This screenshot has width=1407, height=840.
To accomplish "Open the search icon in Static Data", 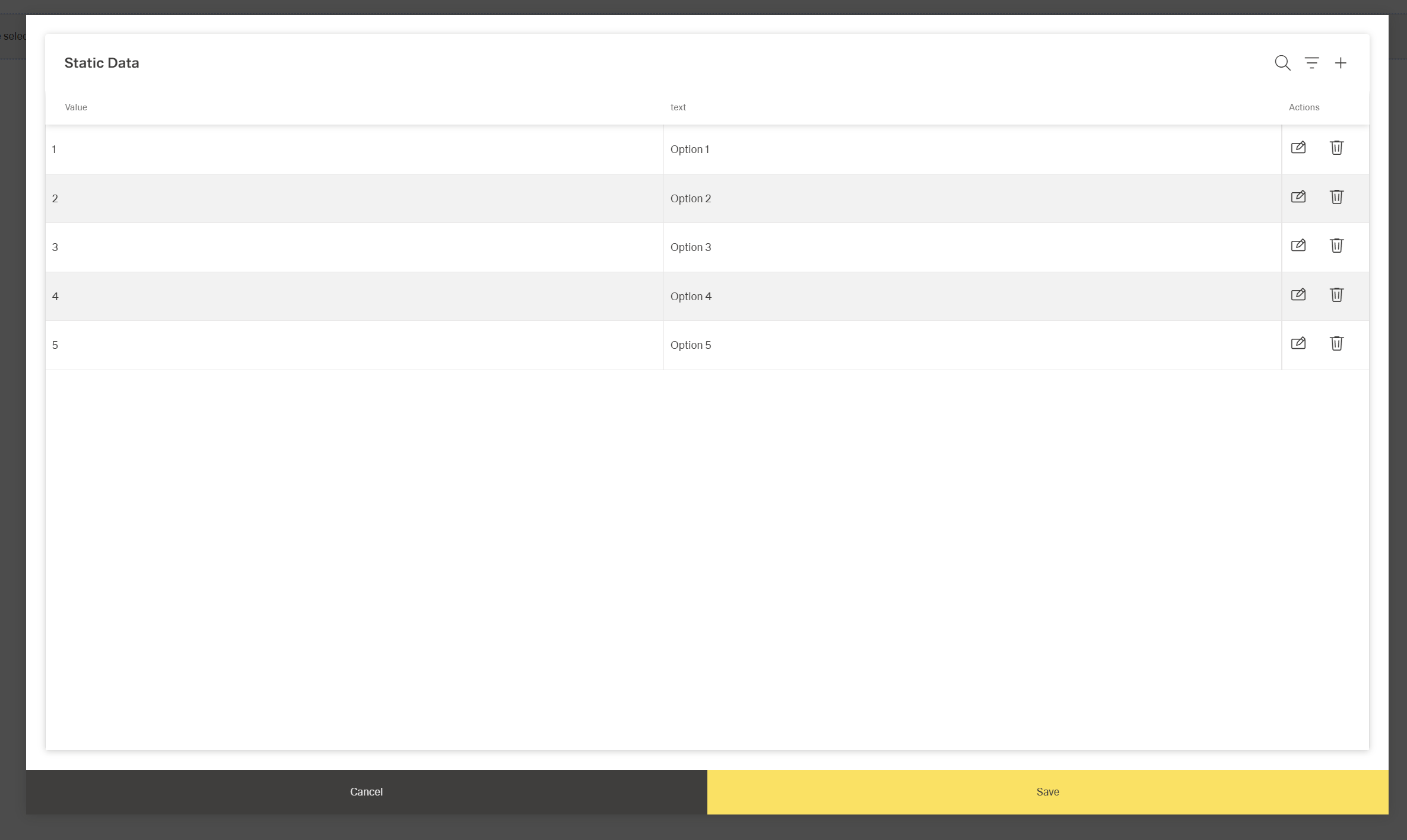I will (1282, 62).
